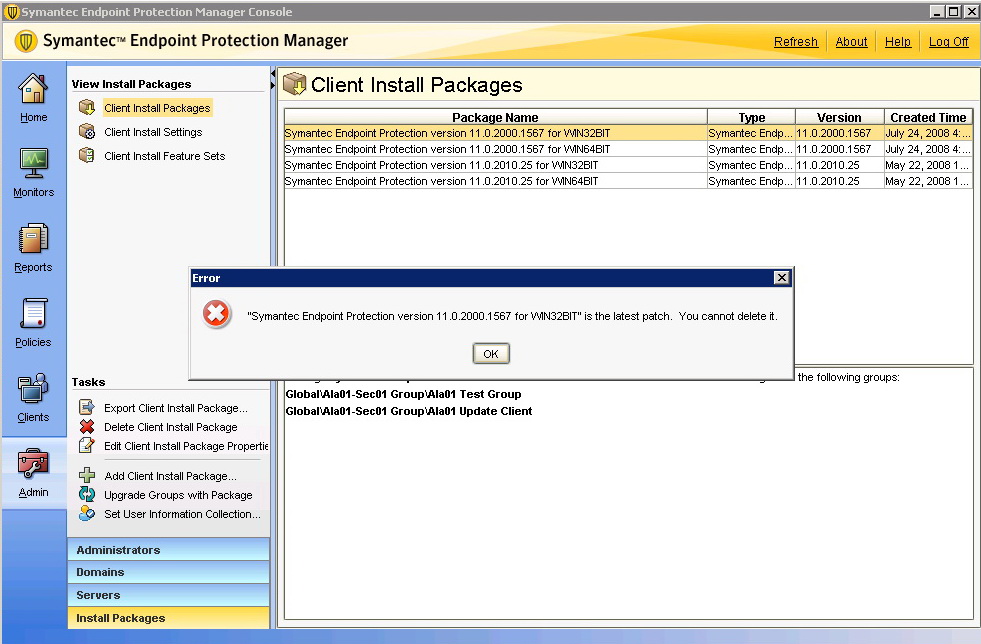Click the Refresh link
This screenshot has width=981, height=644.
coord(796,42)
